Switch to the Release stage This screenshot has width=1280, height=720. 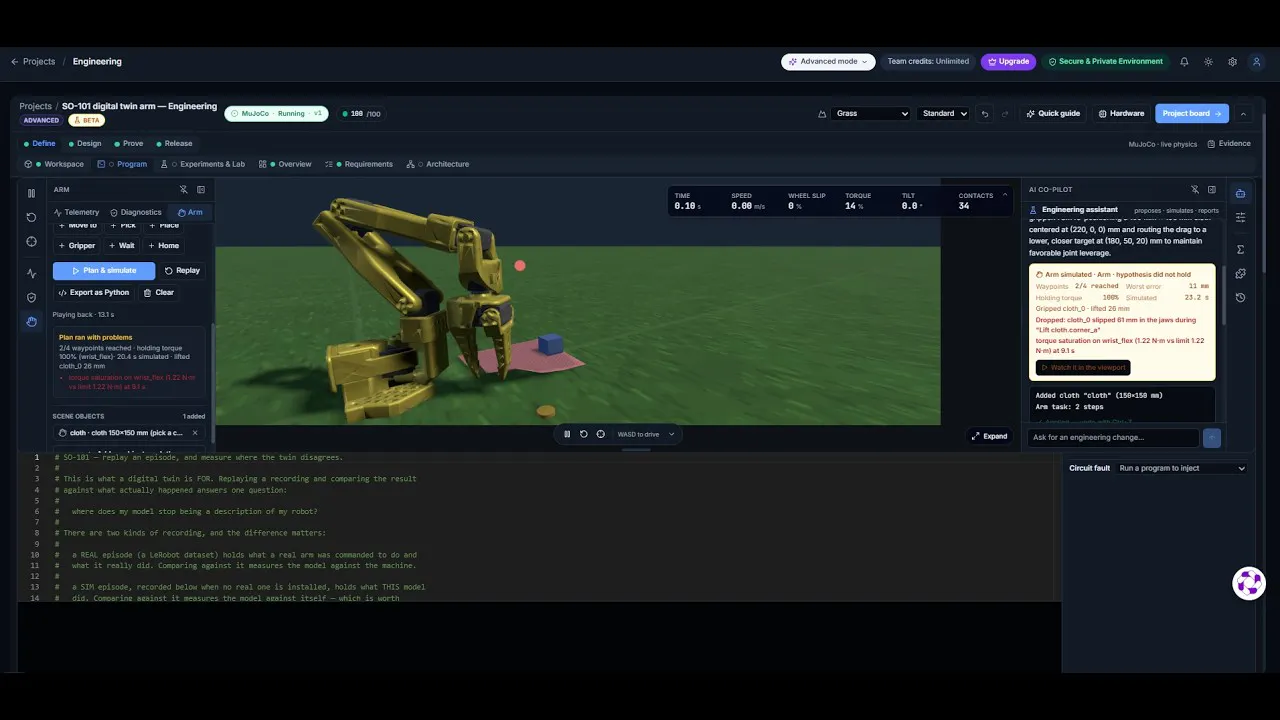[x=173, y=143]
